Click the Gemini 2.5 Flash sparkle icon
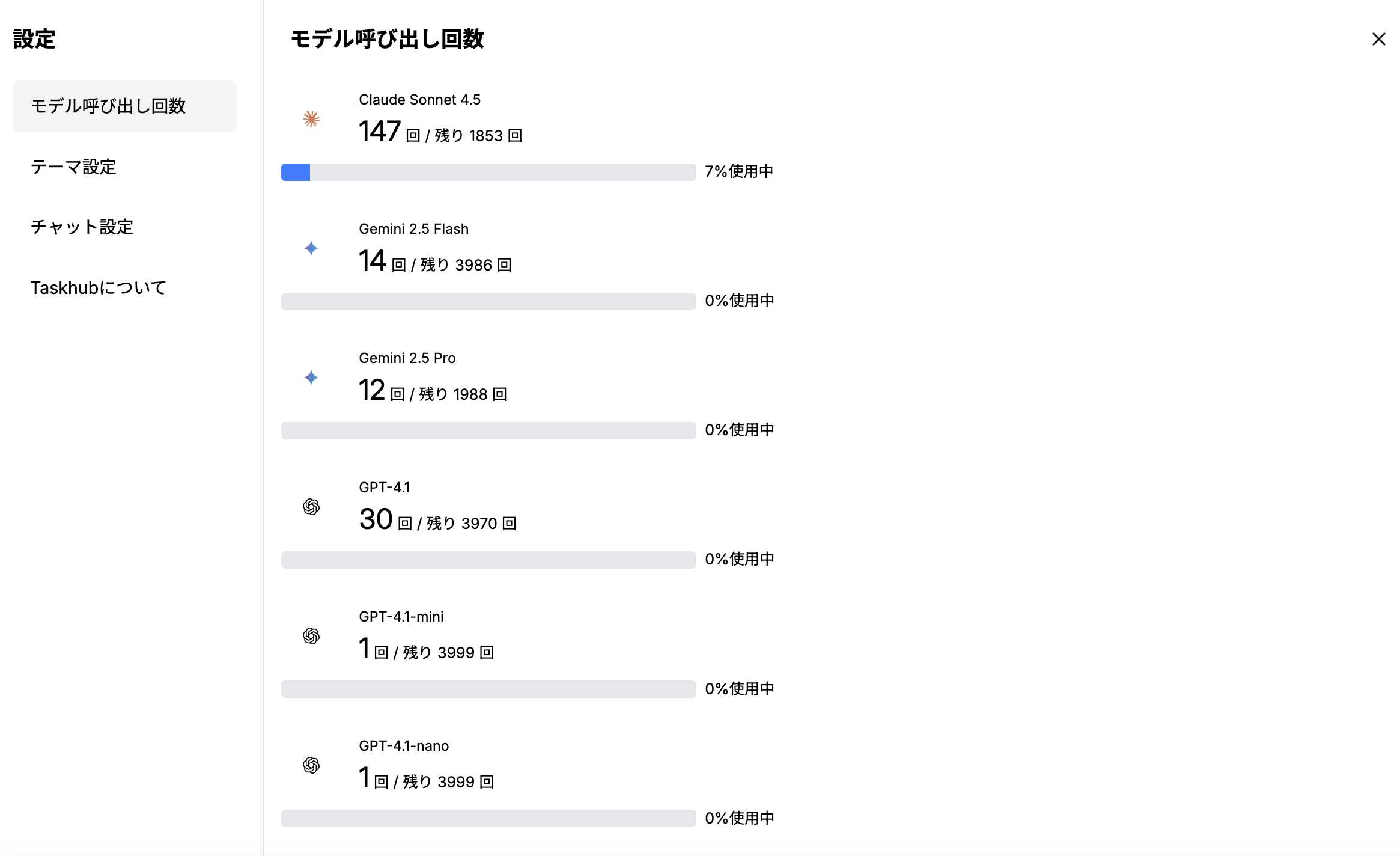This screenshot has width=1400, height=856. (x=311, y=248)
